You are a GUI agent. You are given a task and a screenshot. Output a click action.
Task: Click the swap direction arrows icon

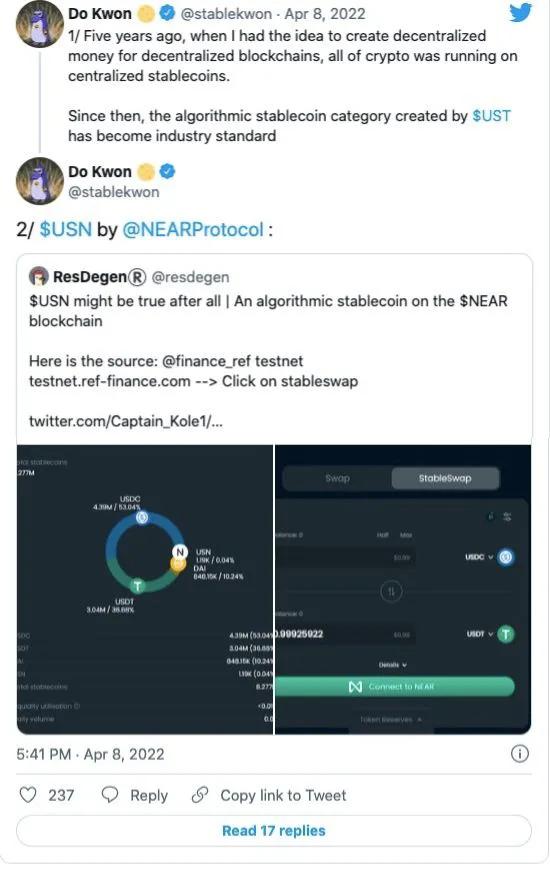pyautogui.click(x=391, y=591)
